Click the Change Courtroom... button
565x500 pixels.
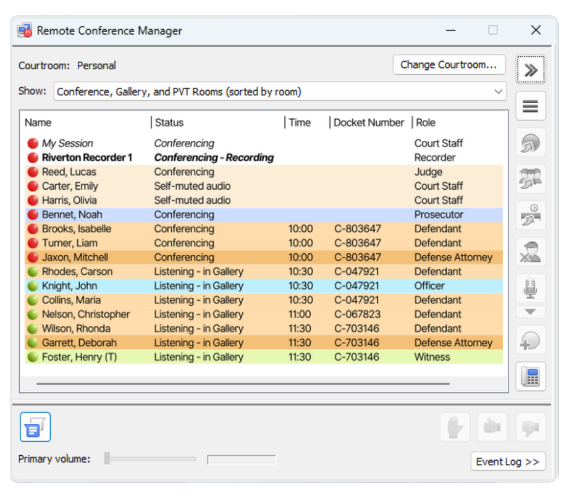click(x=449, y=65)
